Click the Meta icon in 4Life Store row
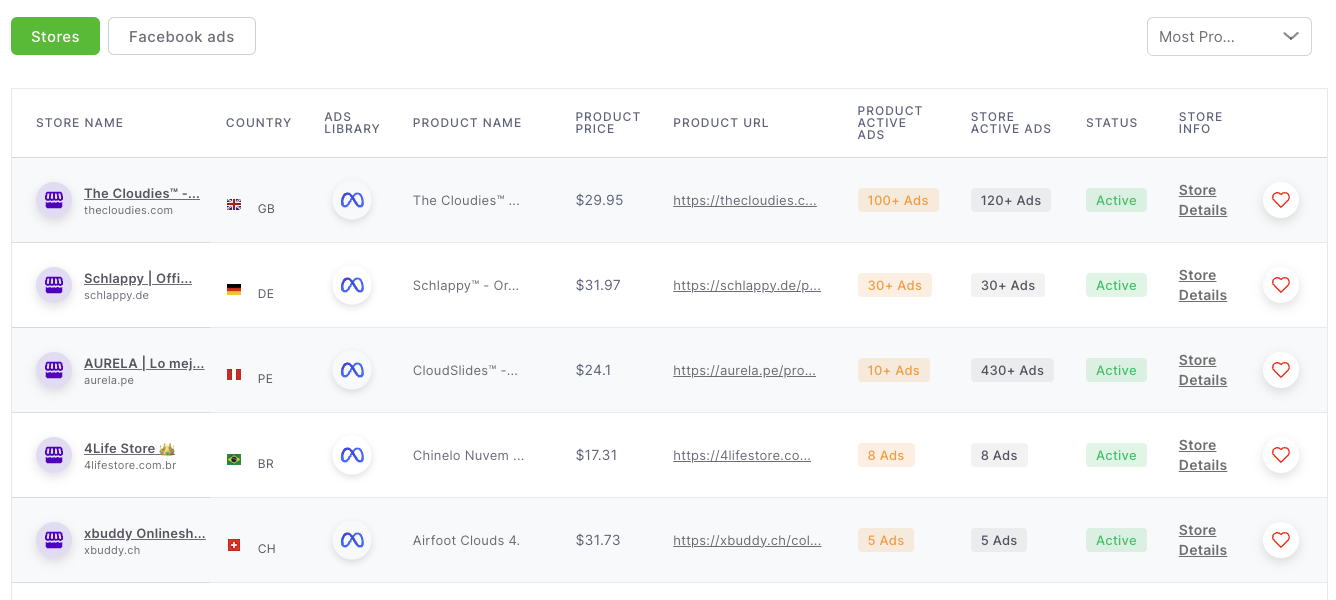 pos(352,455)
